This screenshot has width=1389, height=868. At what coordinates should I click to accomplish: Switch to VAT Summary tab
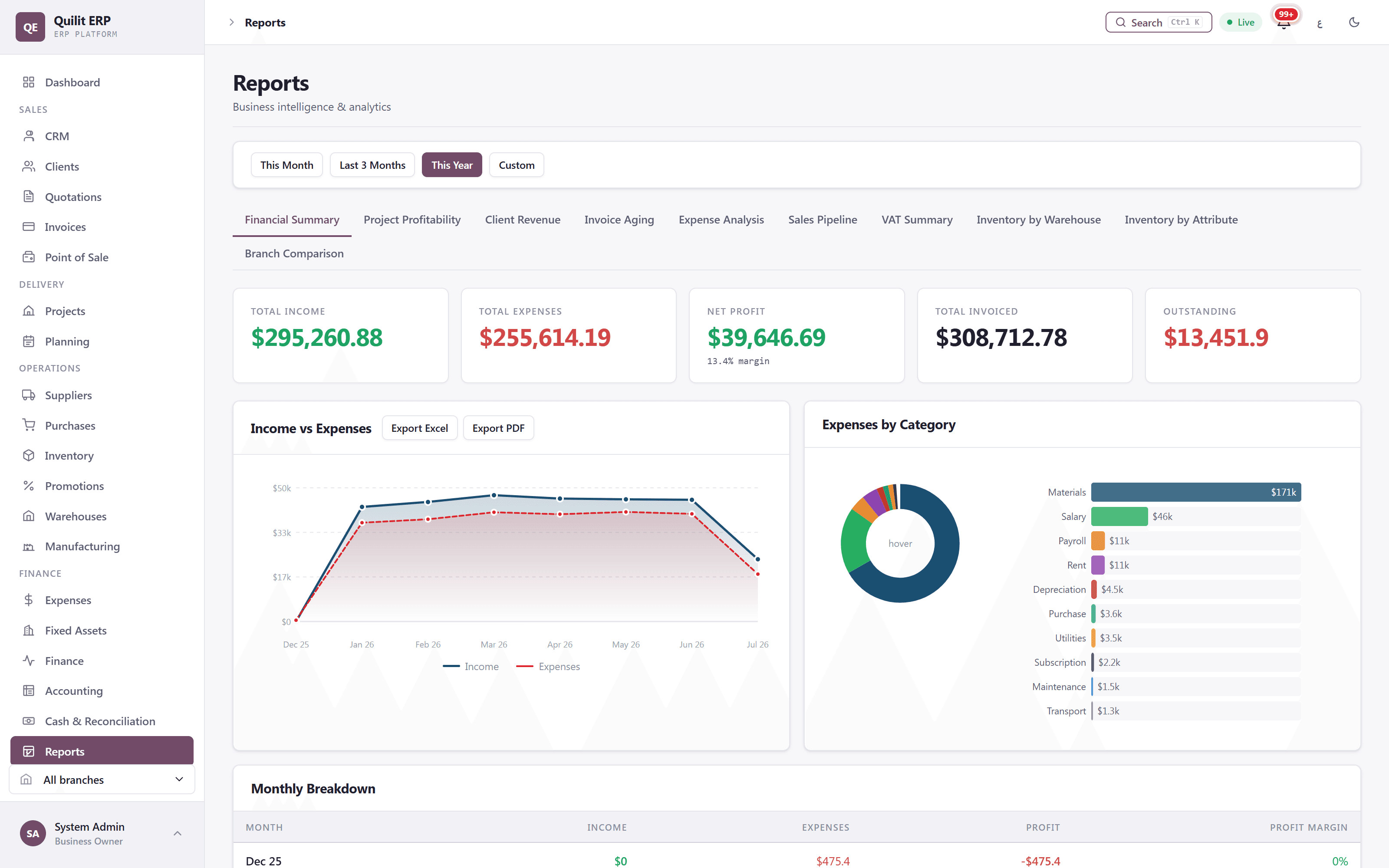[917, 220]
